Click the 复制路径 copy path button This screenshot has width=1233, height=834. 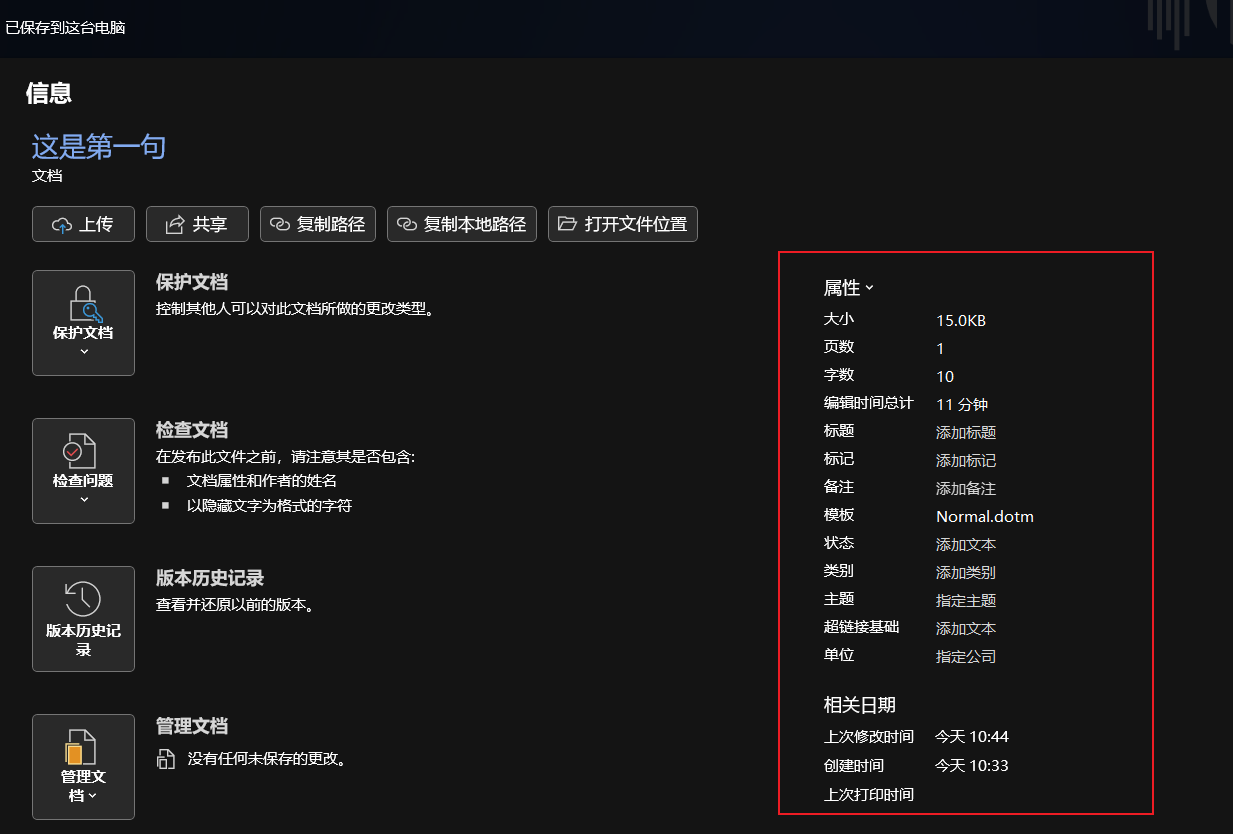tap(318, 224)
